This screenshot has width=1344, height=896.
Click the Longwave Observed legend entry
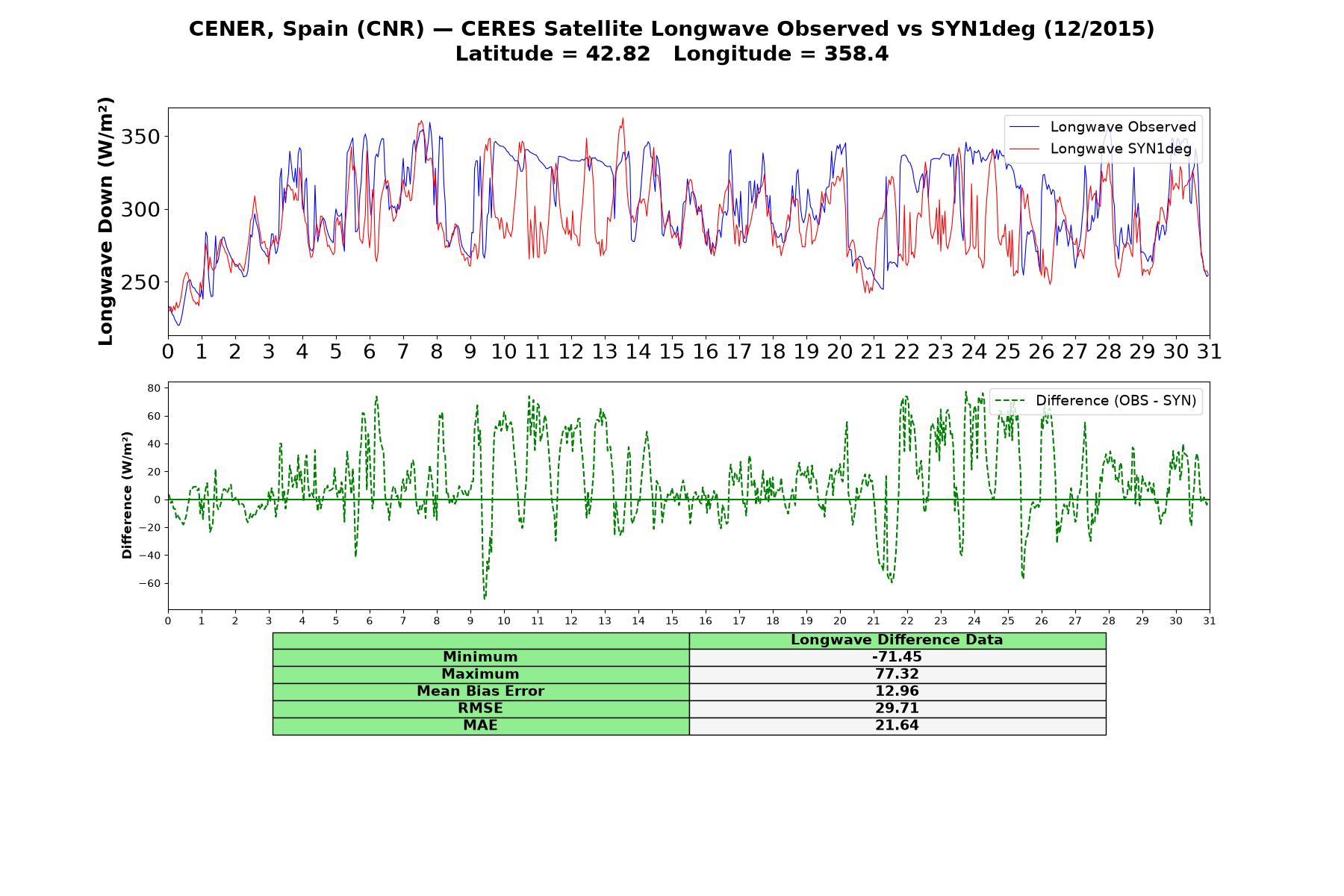click(1103, 127)
